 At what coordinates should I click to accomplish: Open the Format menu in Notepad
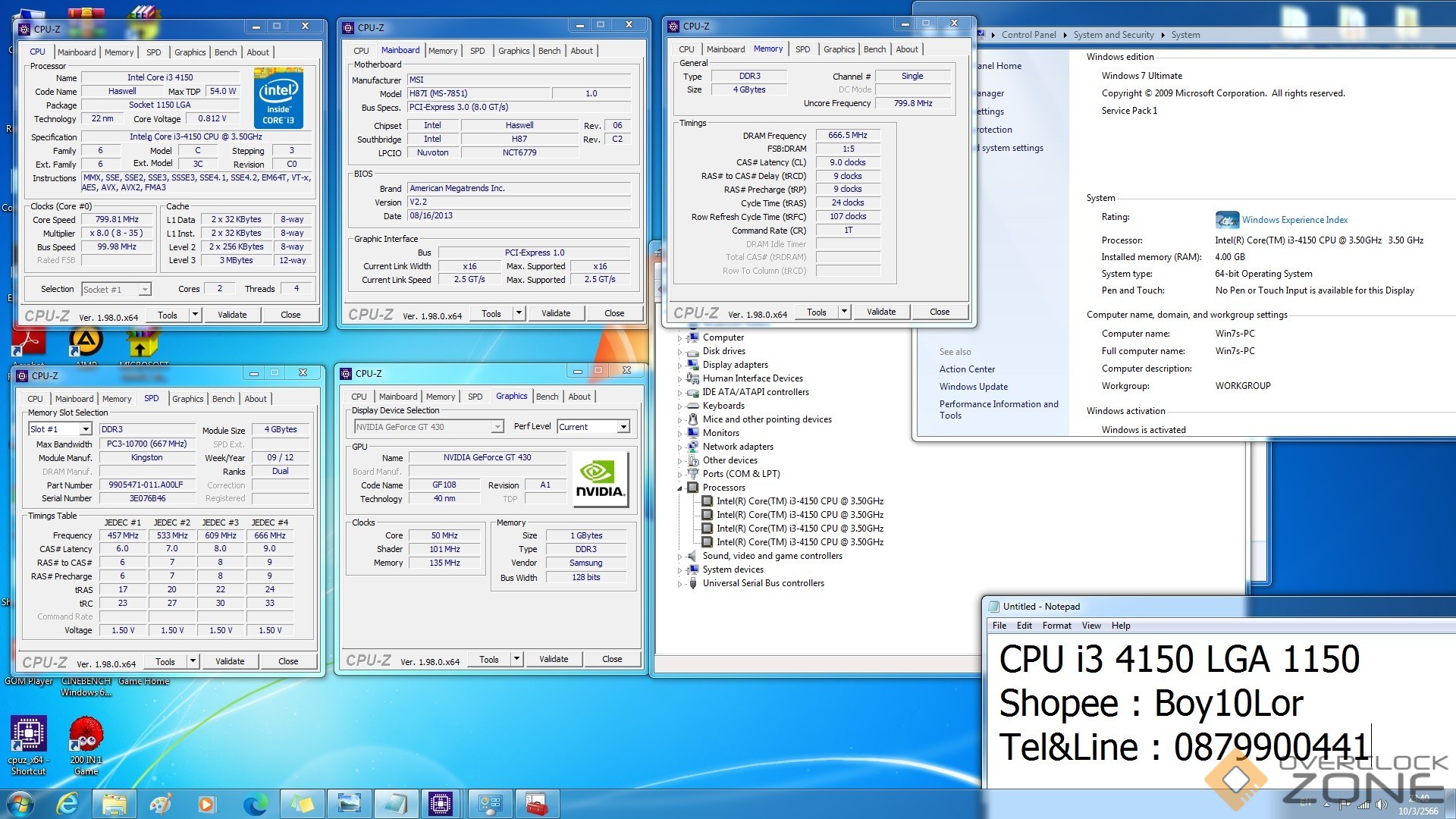click(1056, 626)
